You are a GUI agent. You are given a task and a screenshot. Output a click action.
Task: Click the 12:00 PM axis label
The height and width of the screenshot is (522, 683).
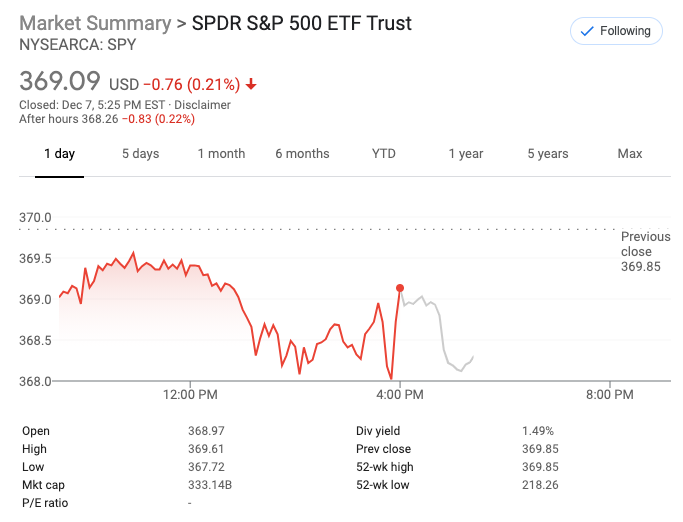coord(190,395)
